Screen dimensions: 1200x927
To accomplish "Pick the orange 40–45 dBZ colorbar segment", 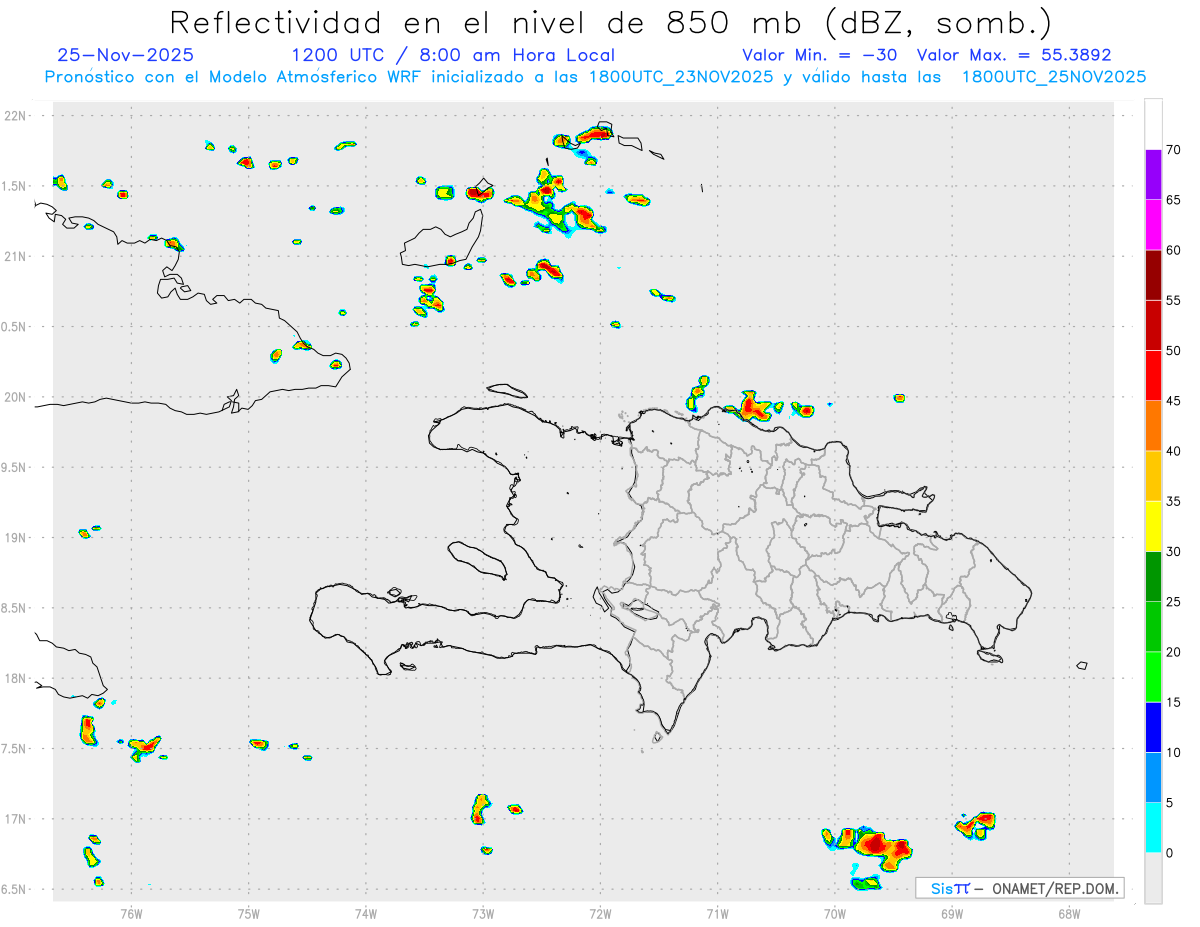I will pyautogui.click(x=1153, y=426).
